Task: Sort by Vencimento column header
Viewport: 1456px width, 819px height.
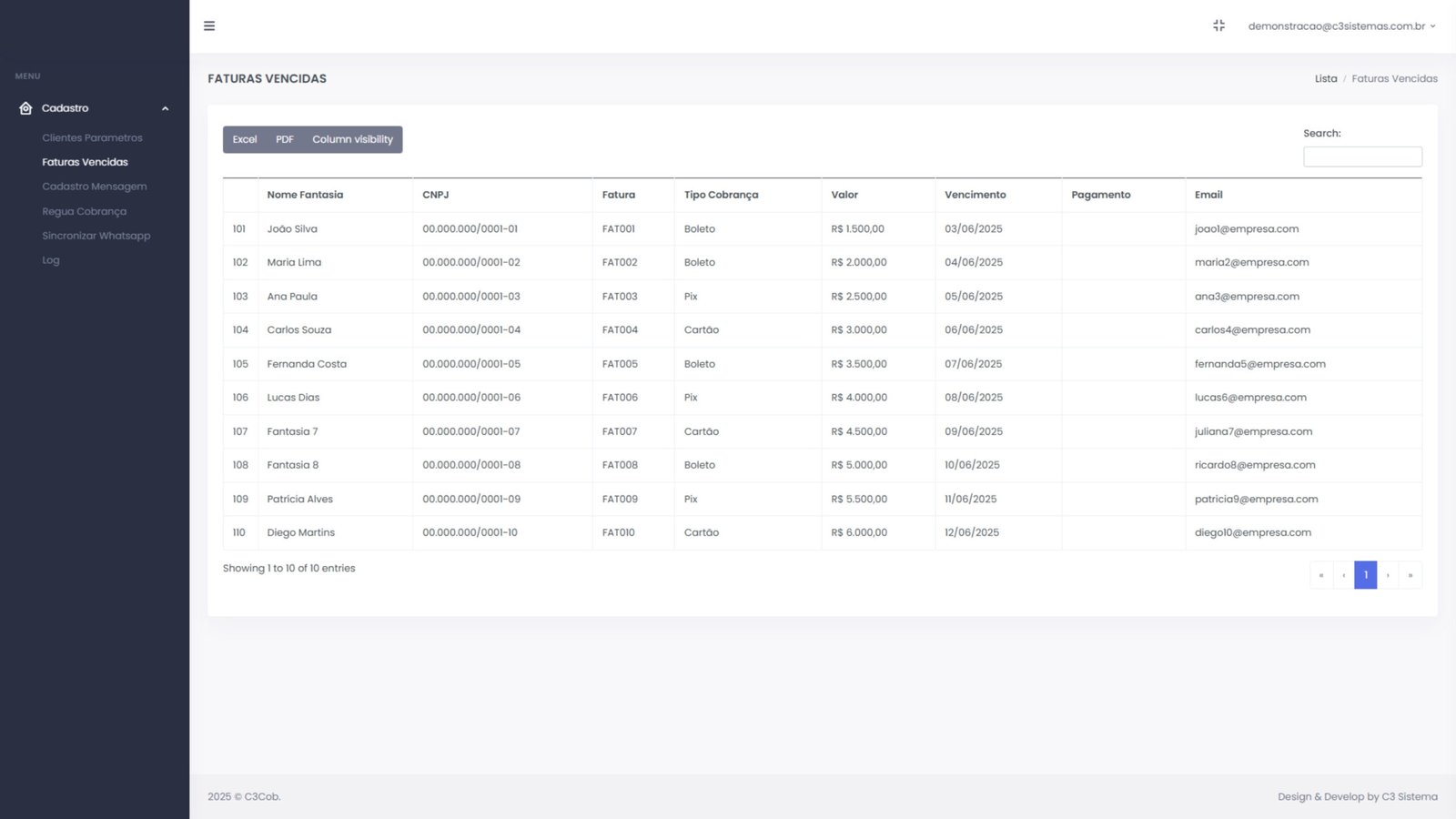Action: [x=975, y=195]
